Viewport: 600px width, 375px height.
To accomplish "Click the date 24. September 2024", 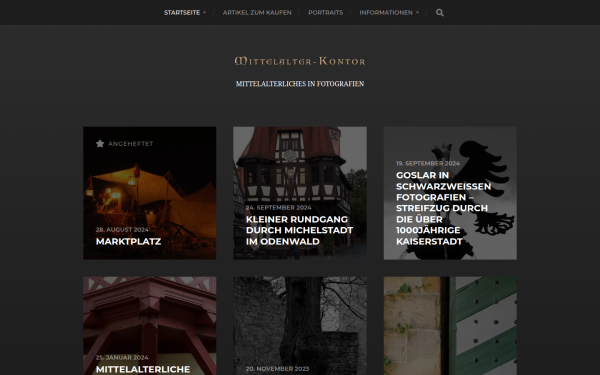I will click(279, 207).
